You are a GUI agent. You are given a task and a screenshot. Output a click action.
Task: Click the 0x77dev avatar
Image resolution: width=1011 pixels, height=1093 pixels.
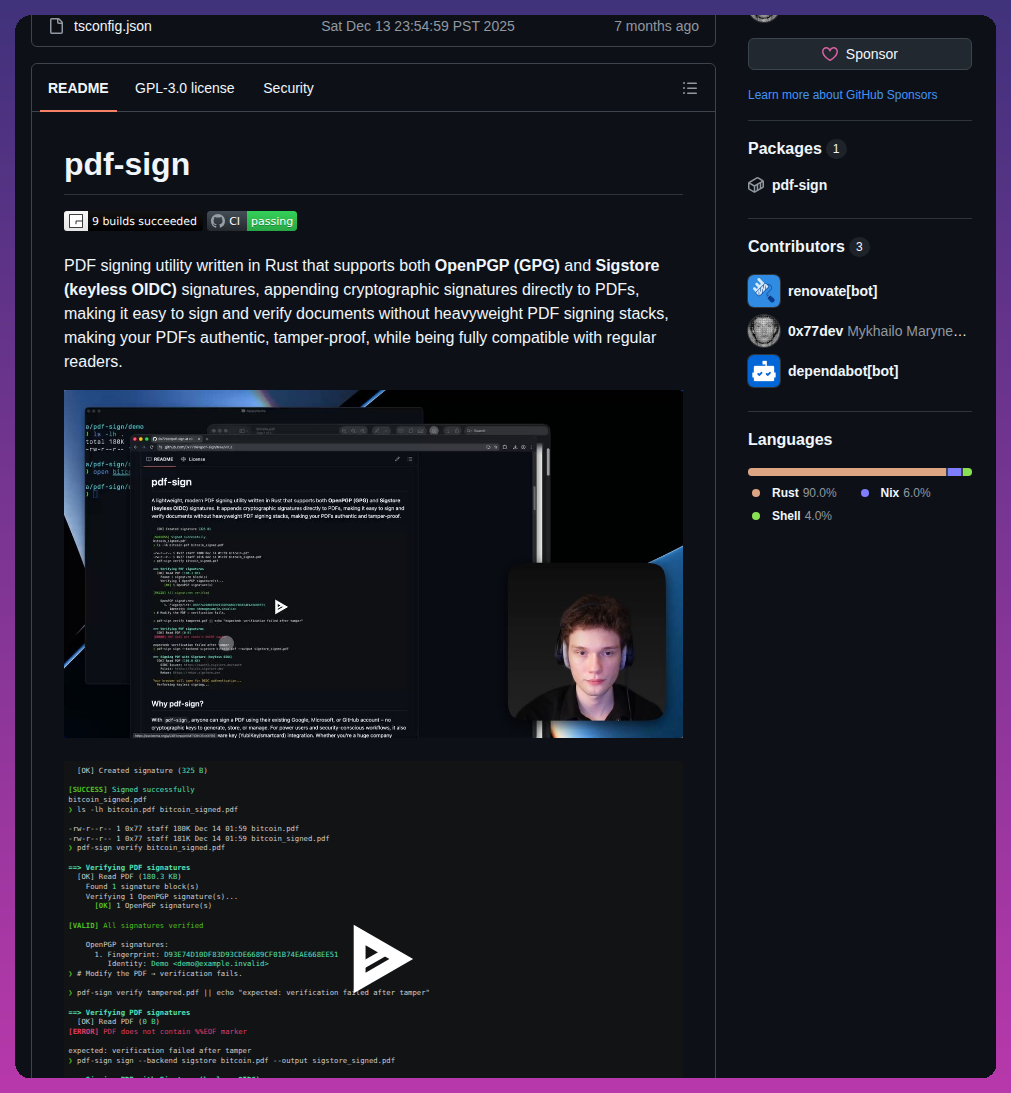[x=763, y=331]
